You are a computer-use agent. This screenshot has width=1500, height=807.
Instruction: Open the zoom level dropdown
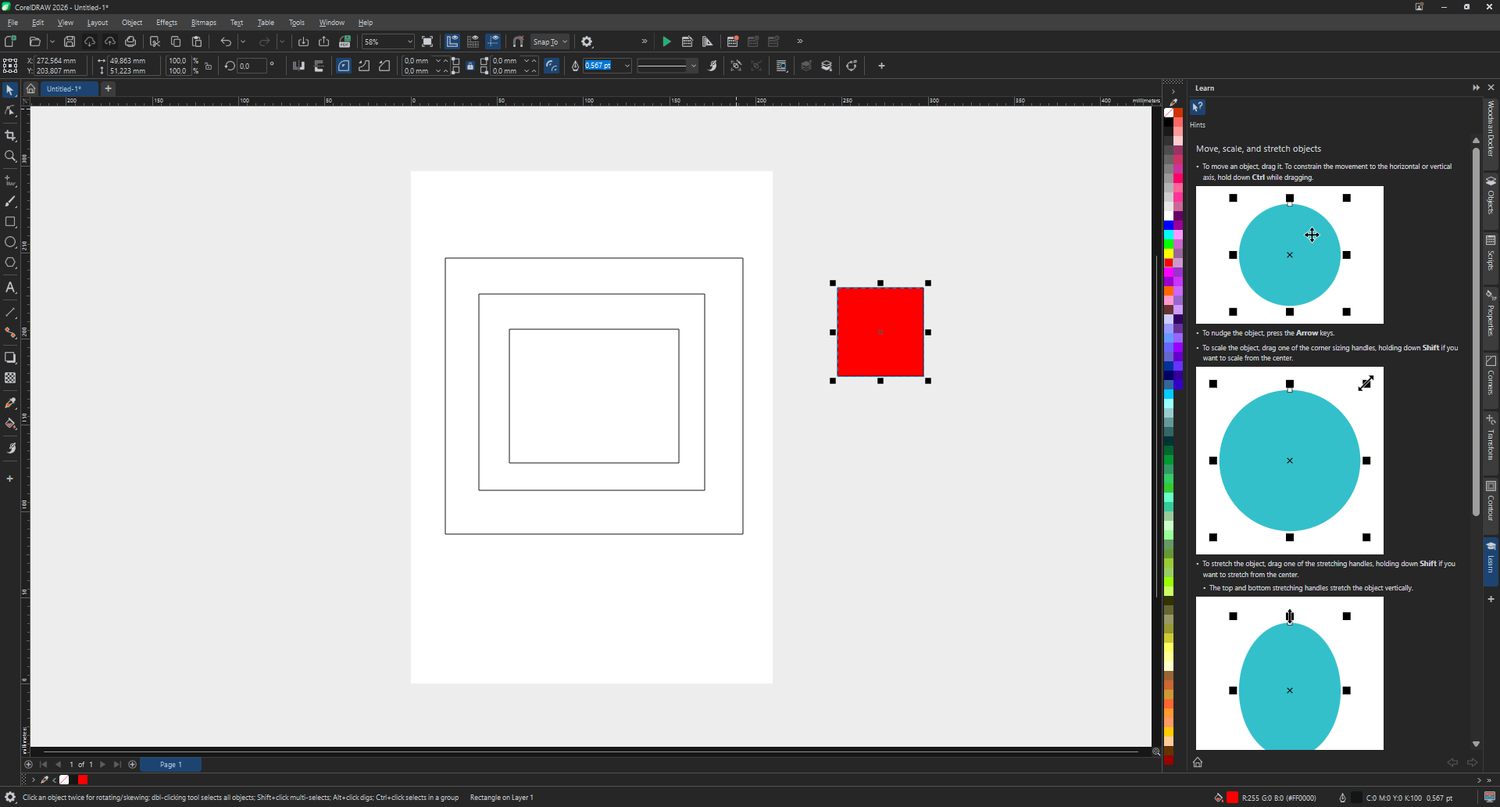point(409,42)
